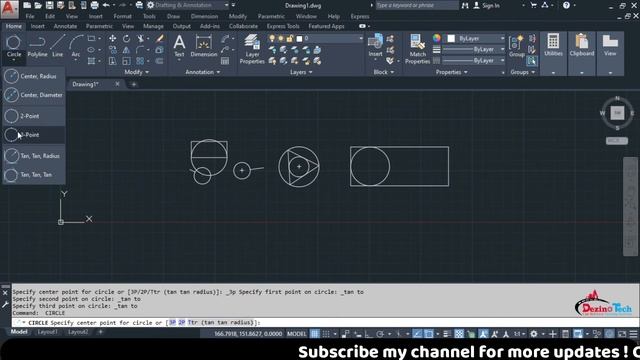Select the Arc tool

[x=76, y=47]
